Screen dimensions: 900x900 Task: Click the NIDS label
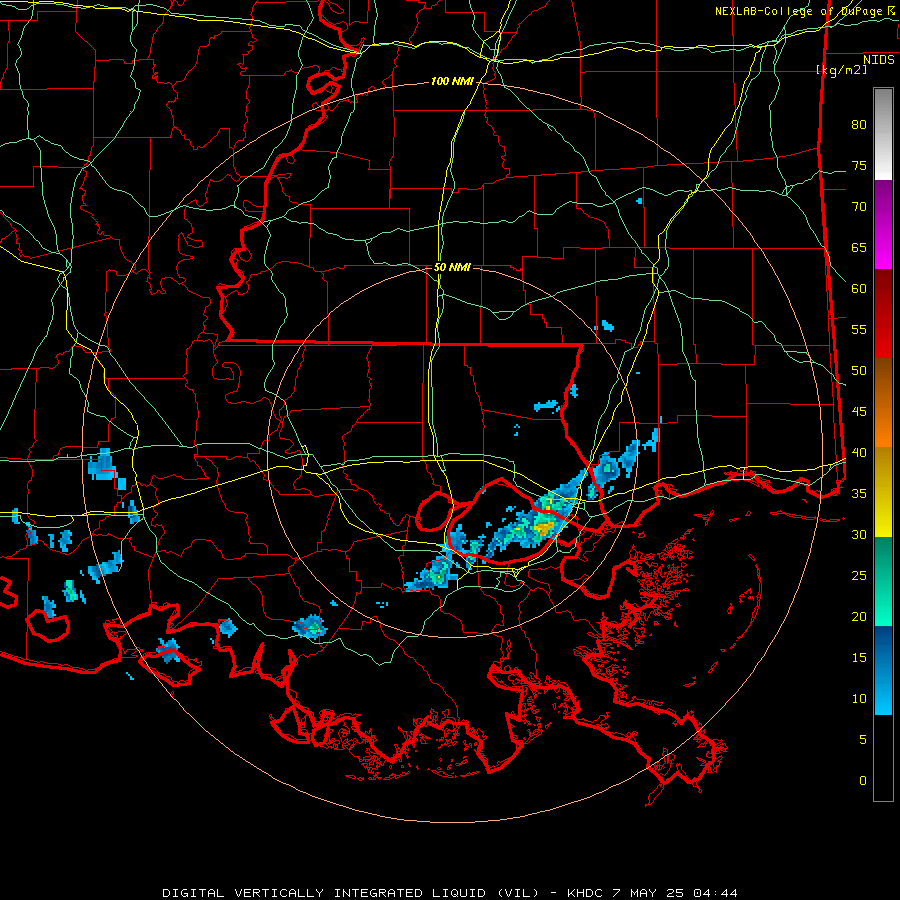click(x=878, y=60)
